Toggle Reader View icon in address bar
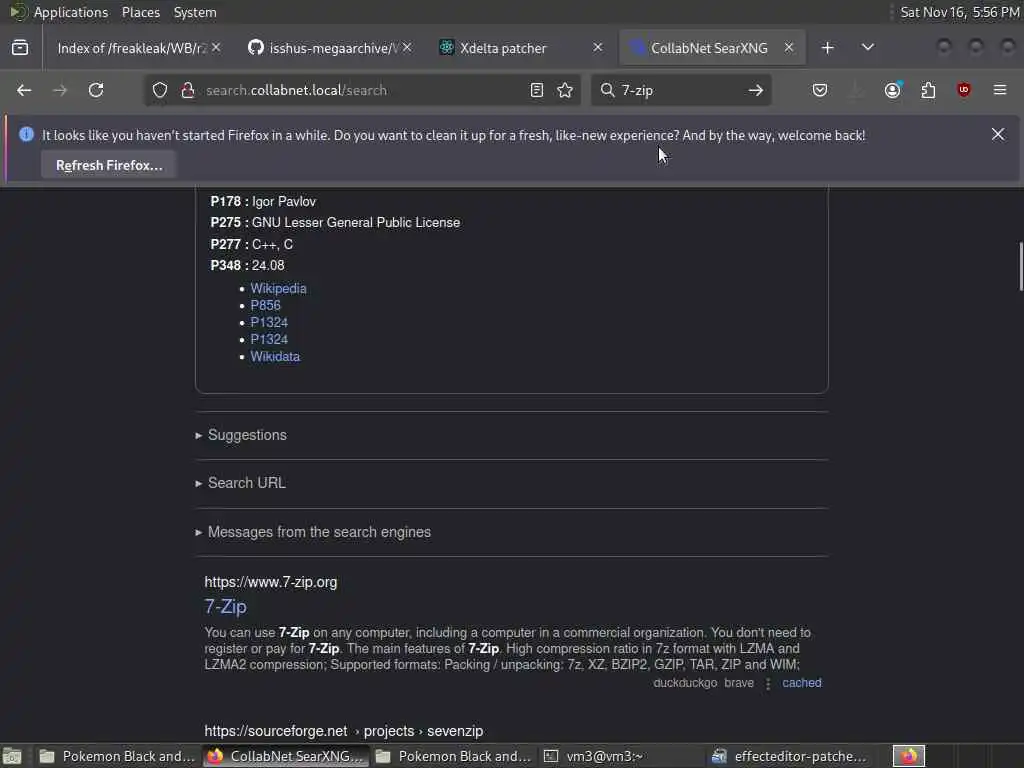1024x768 pixels. [x=536, y=90]
